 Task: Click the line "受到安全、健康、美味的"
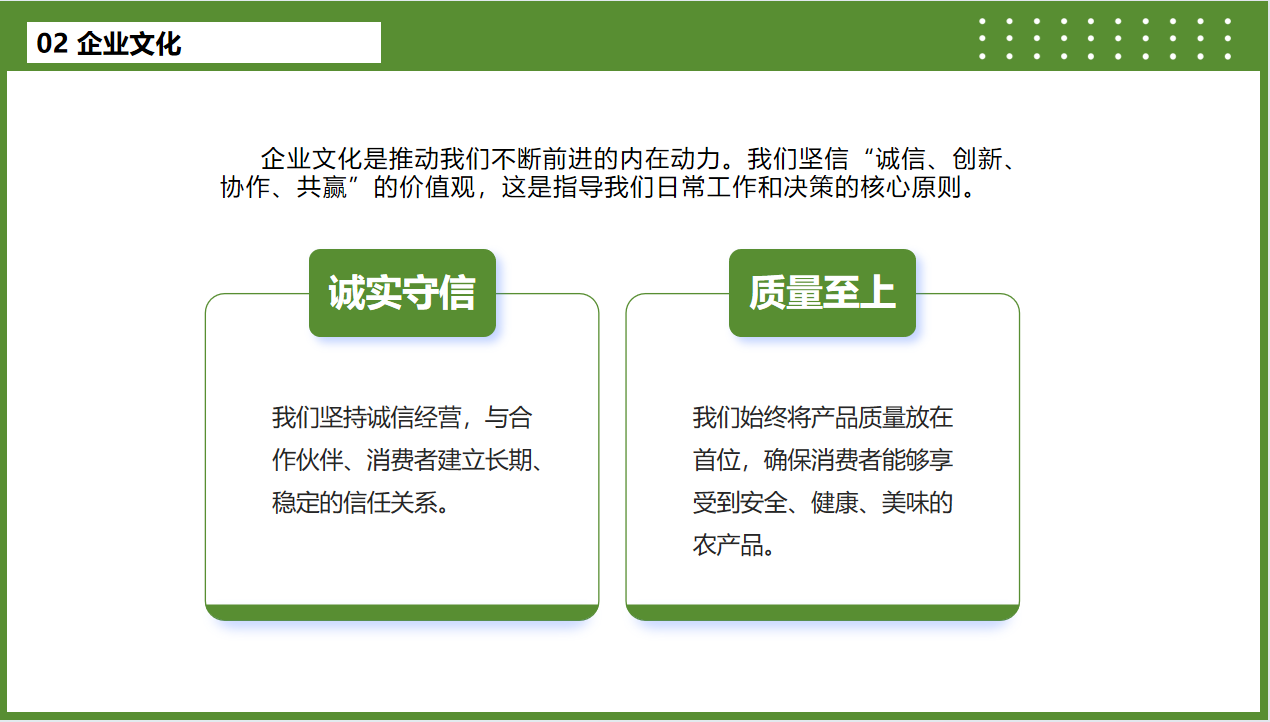point(823,503)
